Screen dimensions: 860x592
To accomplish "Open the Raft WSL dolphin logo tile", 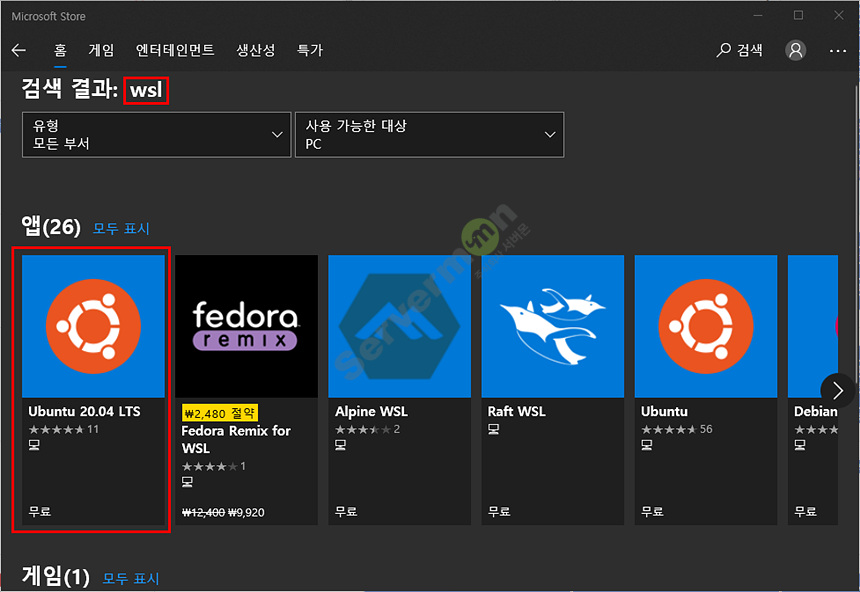I will coord(553,326).
